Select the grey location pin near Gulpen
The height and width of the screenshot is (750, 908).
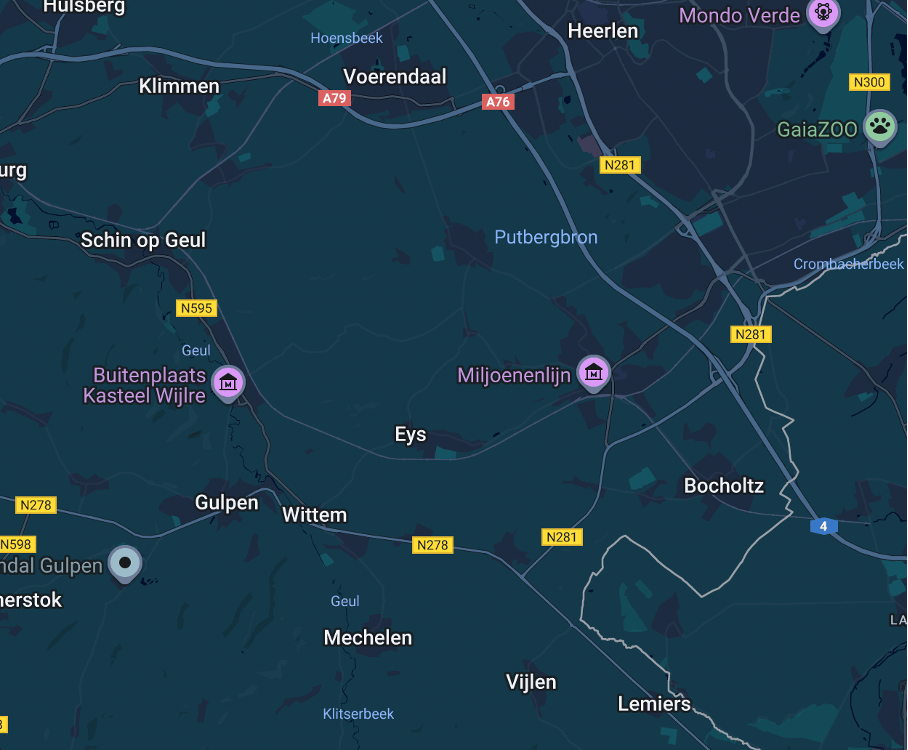(x=125, y=563)
